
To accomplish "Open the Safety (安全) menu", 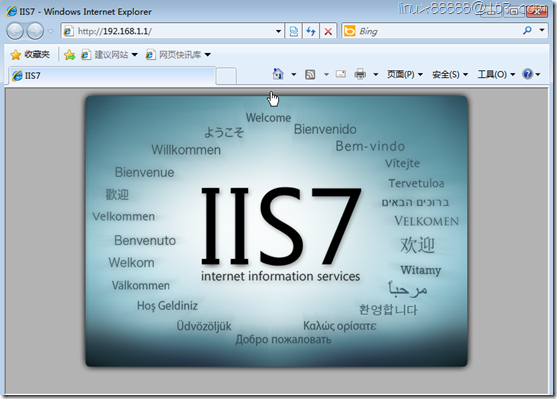I will [450, 74].
